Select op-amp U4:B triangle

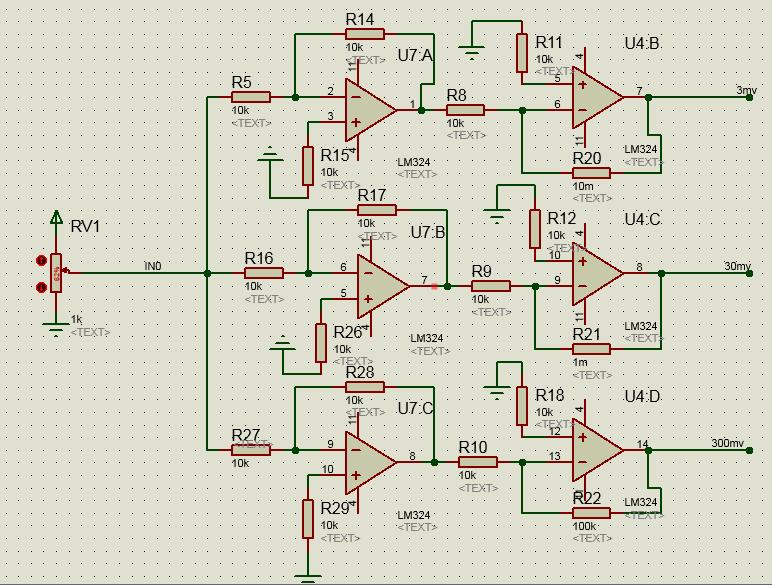598,98
